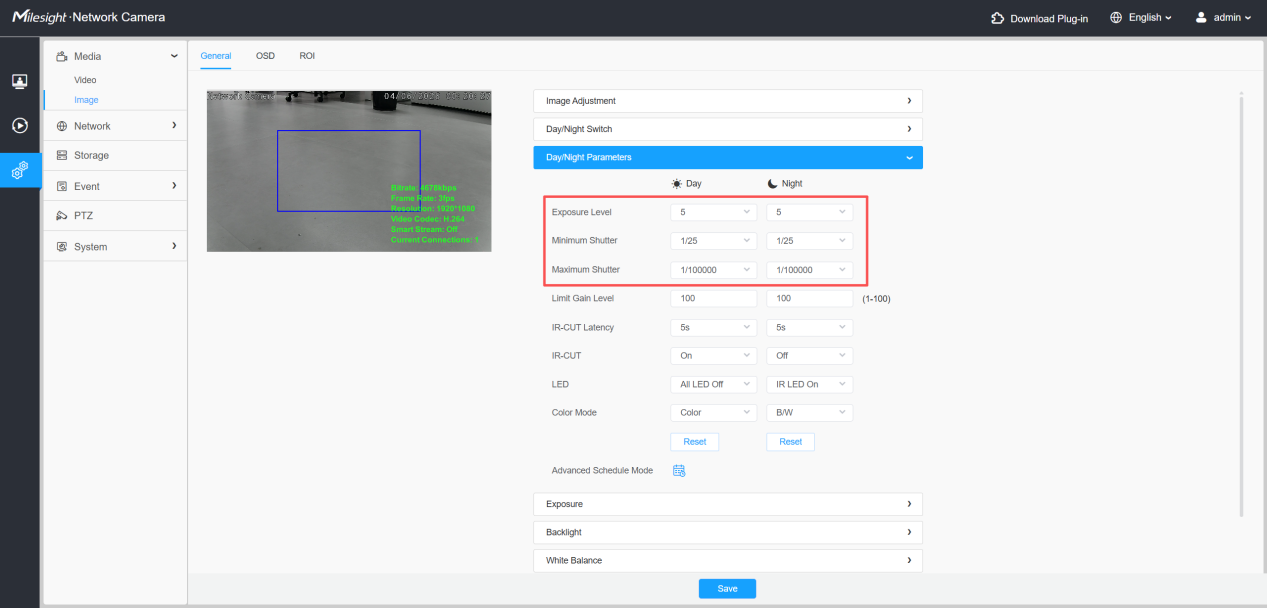
Task: Open the IR LED On dropdown
Action: coord(809,384)
